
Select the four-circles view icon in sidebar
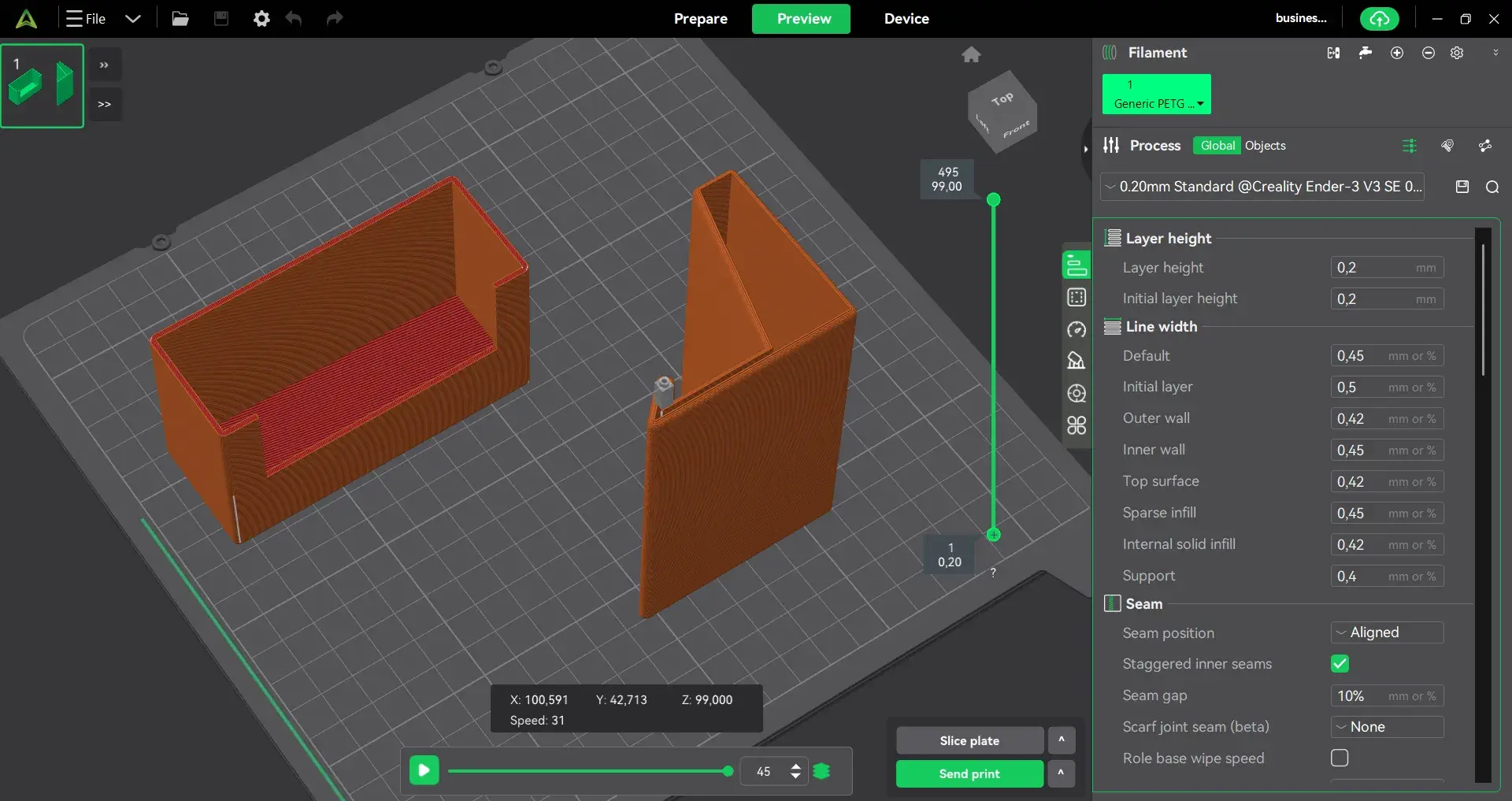1077,425
